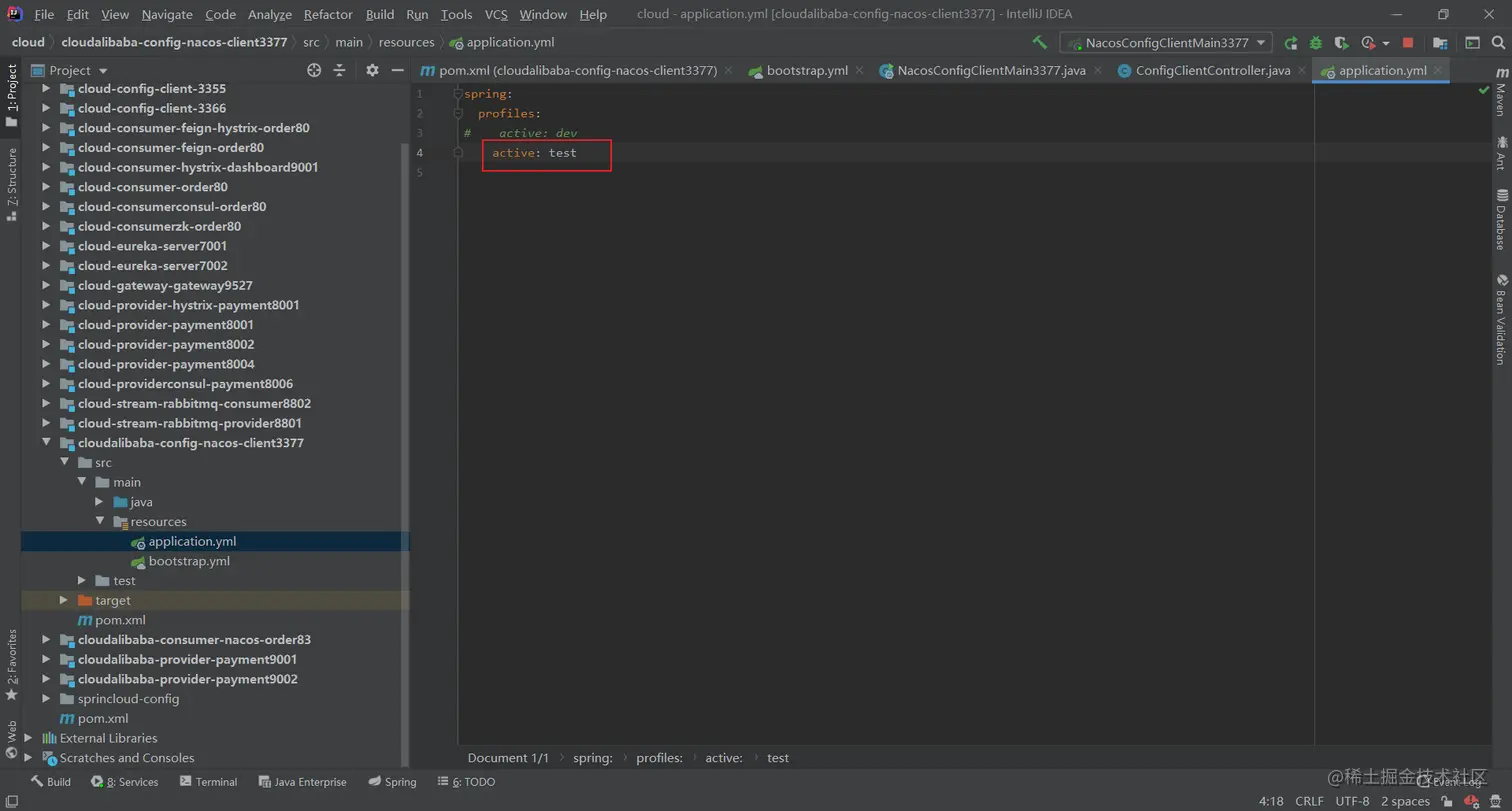Switch to the bootstrap.yml editor tab
This screenshot has width=1512, height=811.
806,70
